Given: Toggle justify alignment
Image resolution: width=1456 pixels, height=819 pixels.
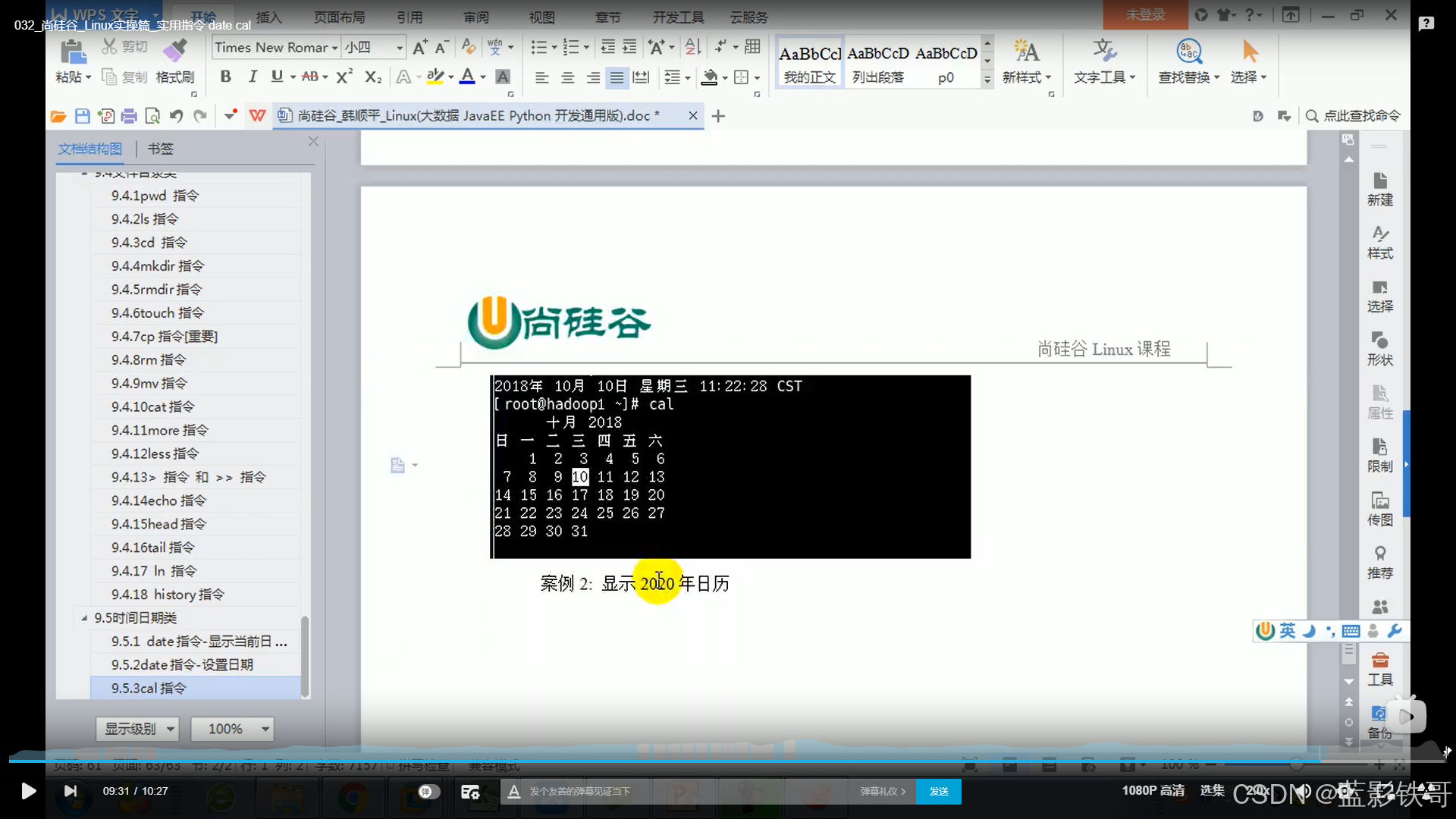Looking at the screenshot, I should 617,77.
